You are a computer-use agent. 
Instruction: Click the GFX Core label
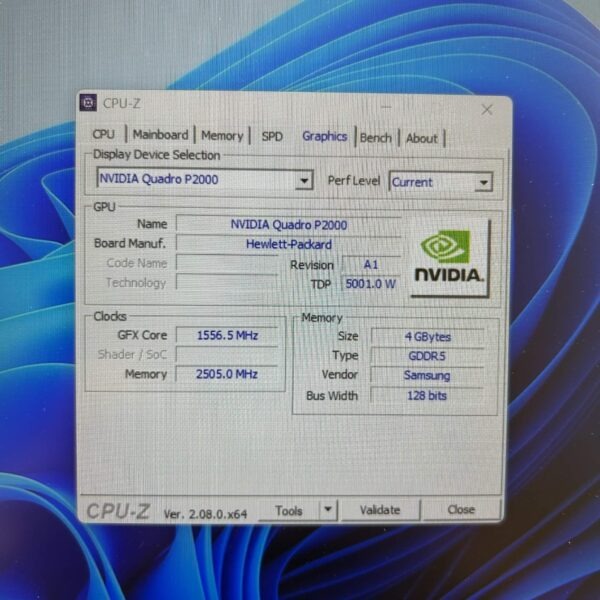click(x=142, y=335)
